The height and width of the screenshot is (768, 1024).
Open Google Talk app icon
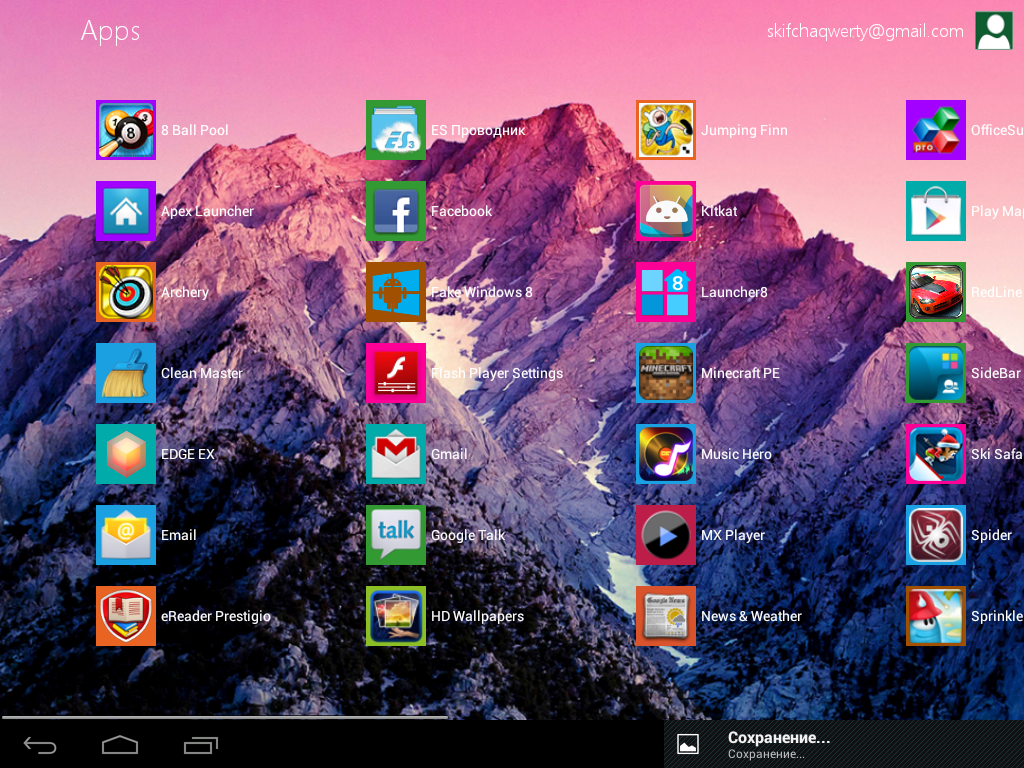(396, 535)
